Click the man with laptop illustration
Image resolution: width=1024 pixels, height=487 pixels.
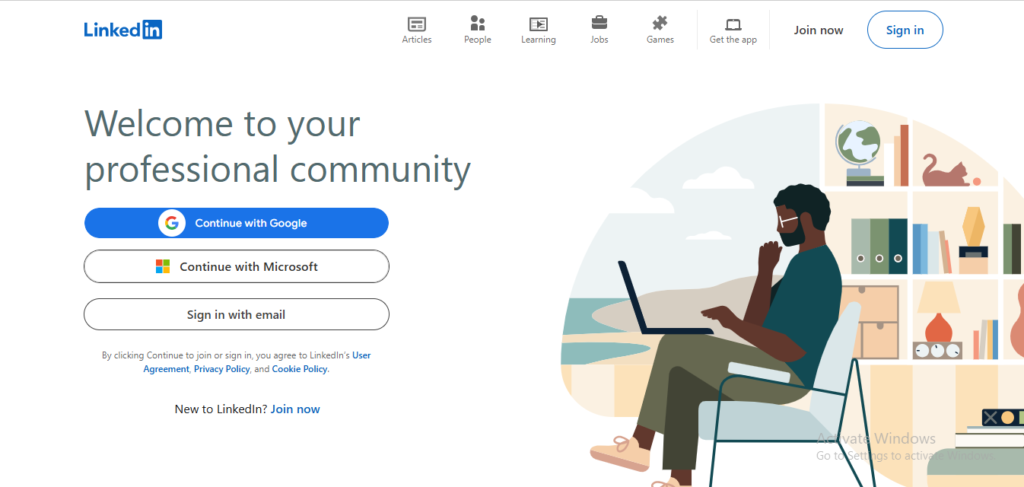[x=792, y=295]
